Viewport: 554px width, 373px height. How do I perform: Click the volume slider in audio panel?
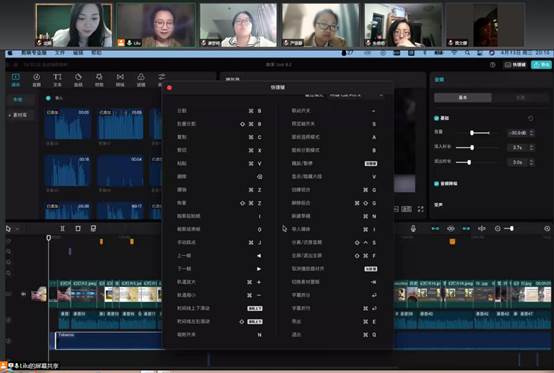point(473,133)
